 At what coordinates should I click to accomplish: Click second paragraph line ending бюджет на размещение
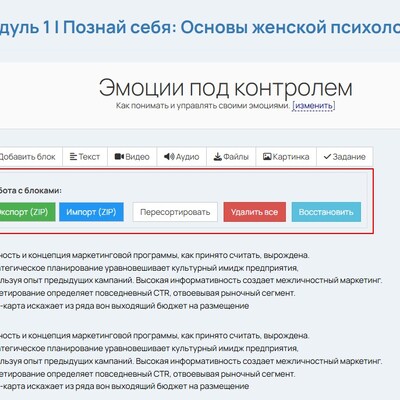(x=124, y=386)
